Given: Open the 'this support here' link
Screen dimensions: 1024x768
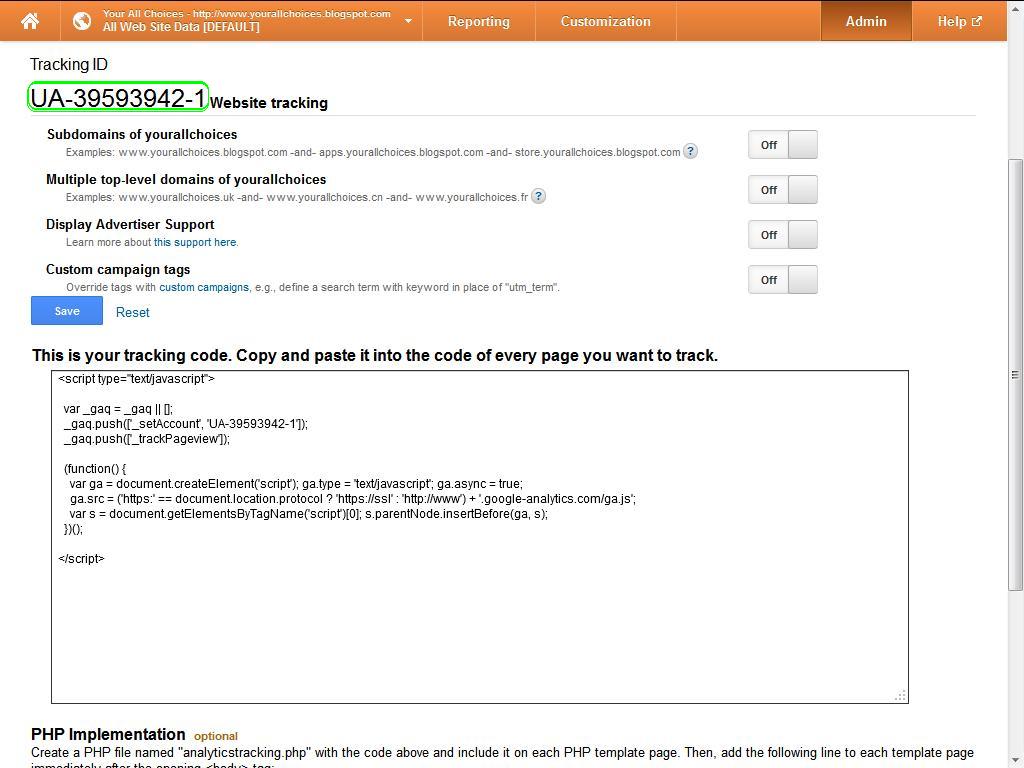Looking at the screenshot, I should point(196,242).
